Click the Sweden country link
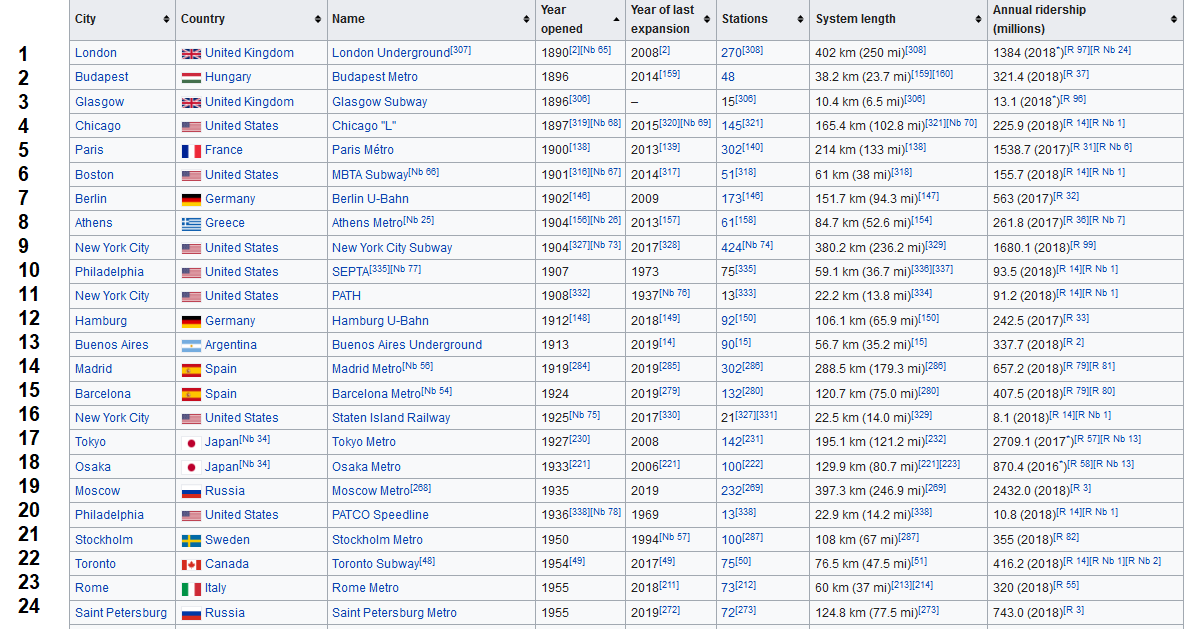The width and height of the screenshot is (1189, 631). [227, 540]
